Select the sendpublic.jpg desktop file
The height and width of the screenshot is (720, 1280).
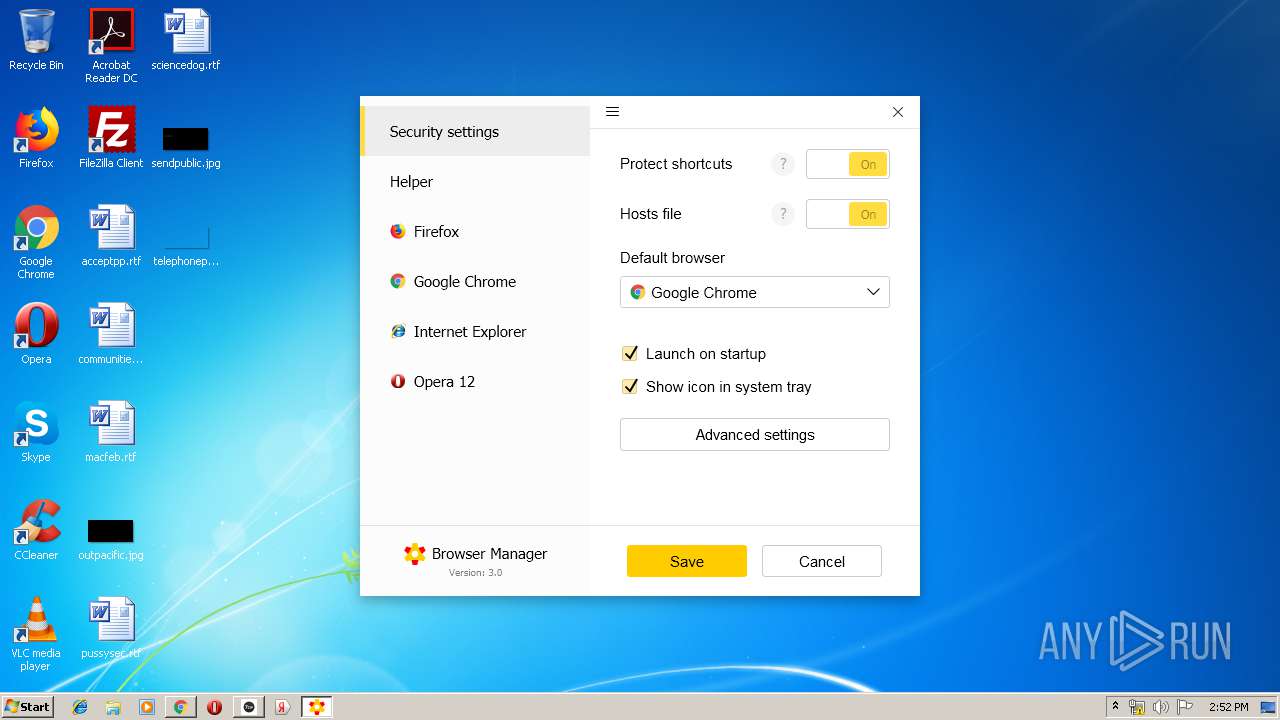[x=186, y=147]
